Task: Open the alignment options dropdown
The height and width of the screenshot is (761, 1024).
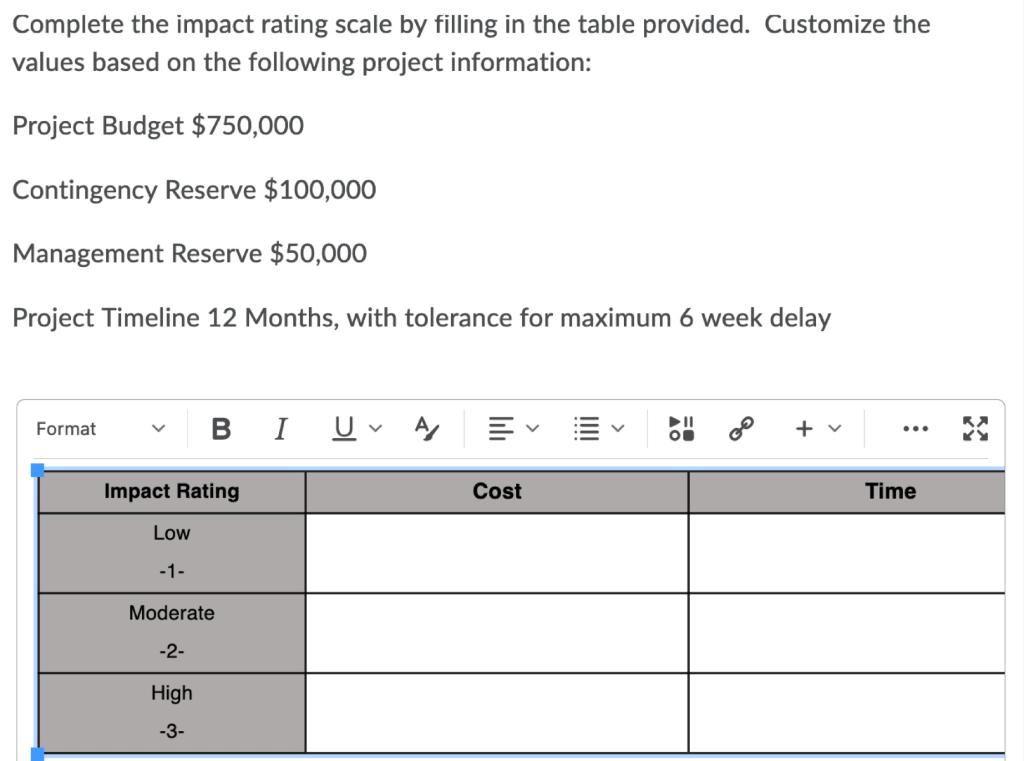Action: (x=533, y=430)
